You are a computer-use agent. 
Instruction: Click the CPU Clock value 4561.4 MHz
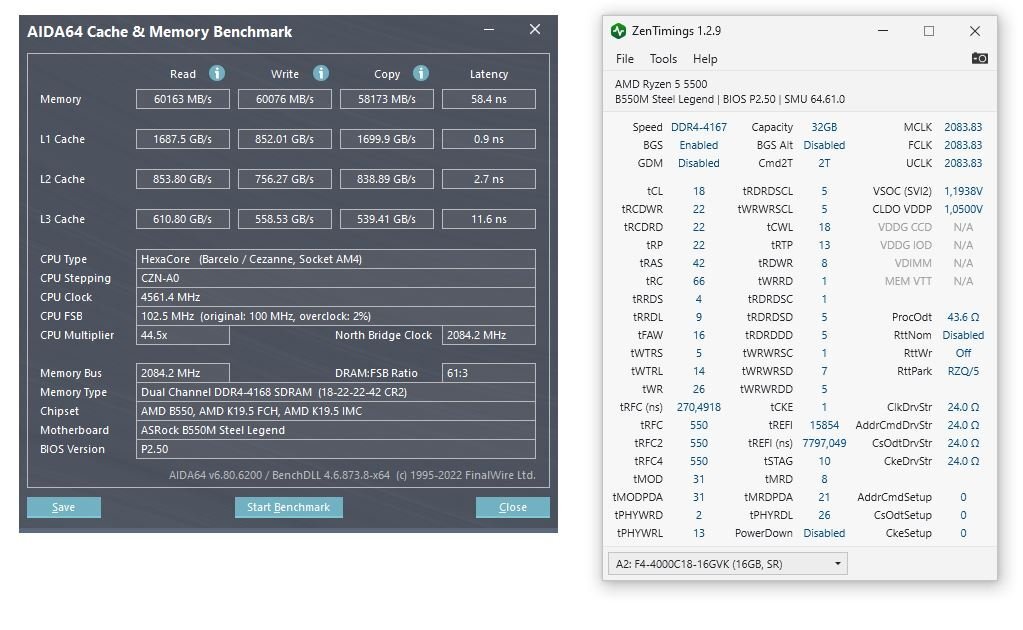coord(336,297)
